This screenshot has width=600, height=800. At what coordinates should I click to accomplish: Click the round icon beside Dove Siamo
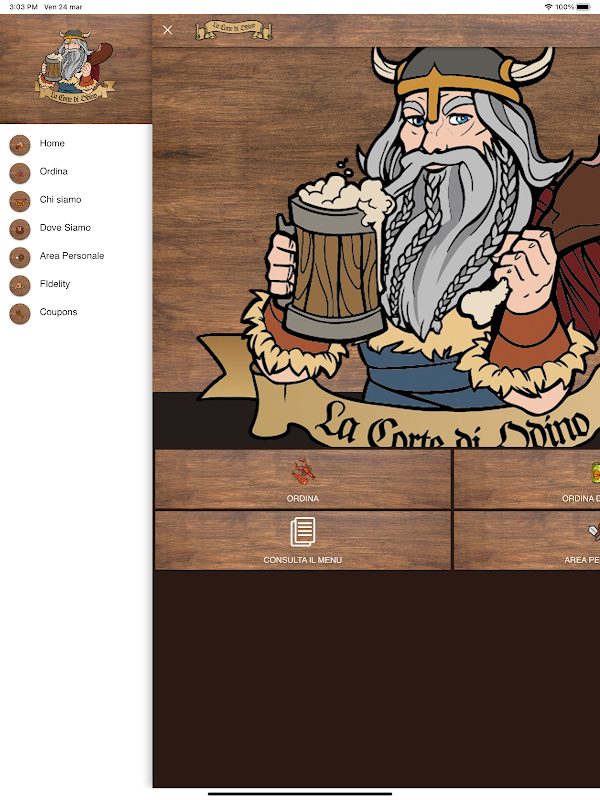[x=20, y=229]
